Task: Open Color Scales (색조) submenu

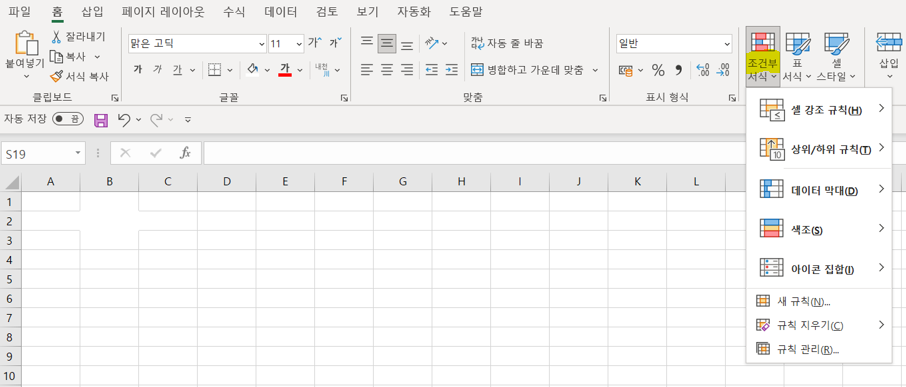Action: click(819, 229)
